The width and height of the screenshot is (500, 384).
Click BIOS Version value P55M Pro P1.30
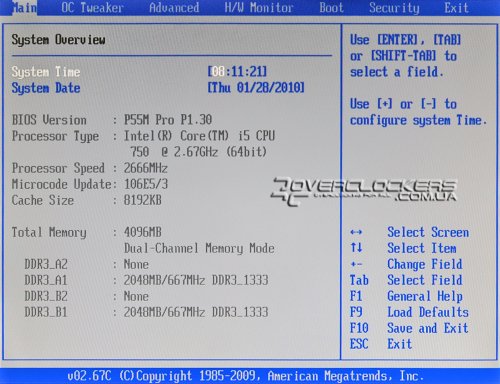[168, 120]
